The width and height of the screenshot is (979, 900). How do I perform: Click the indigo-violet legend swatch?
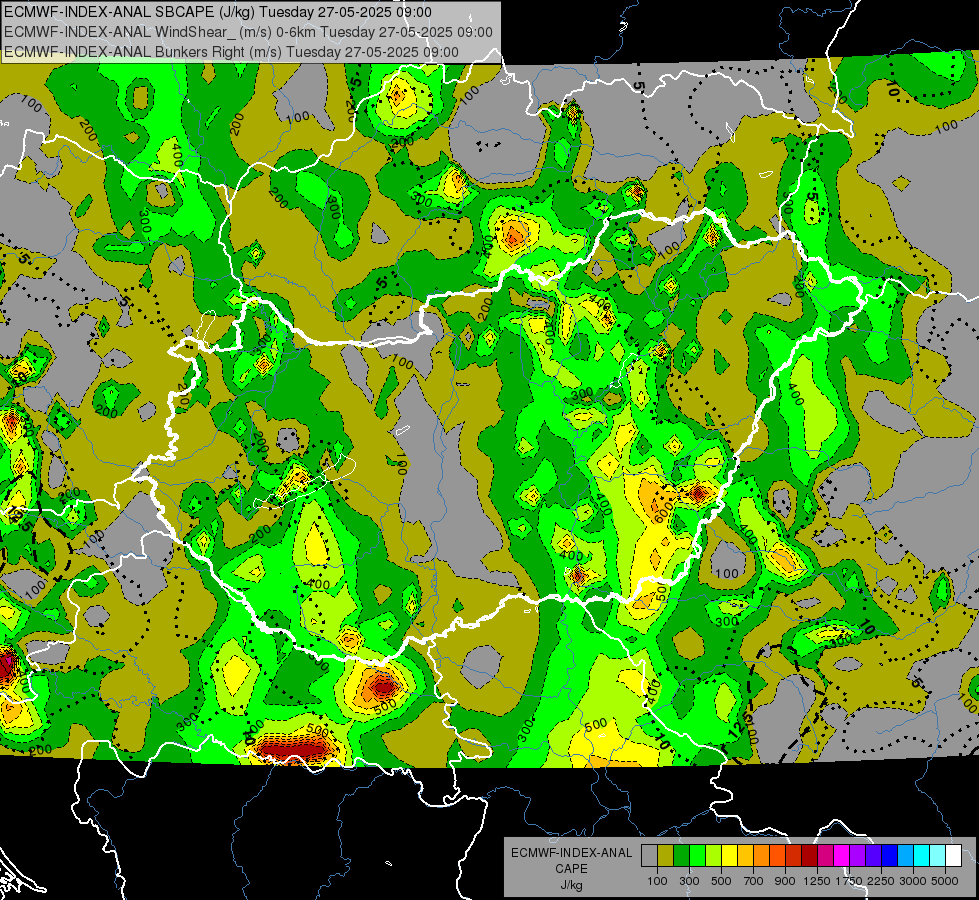(873, 856)
